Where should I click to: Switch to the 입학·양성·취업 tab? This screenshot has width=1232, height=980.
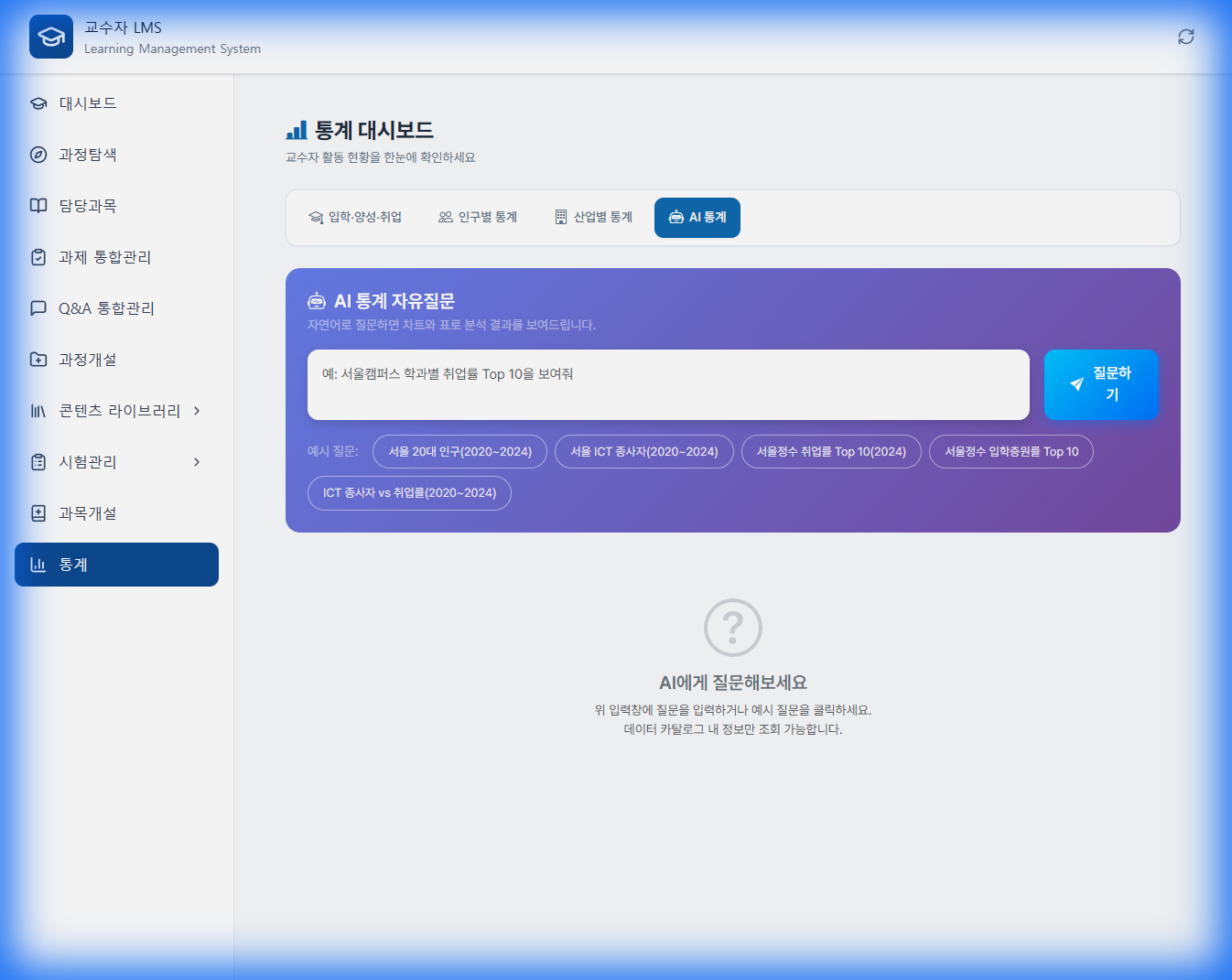click(x=355, y=218)
